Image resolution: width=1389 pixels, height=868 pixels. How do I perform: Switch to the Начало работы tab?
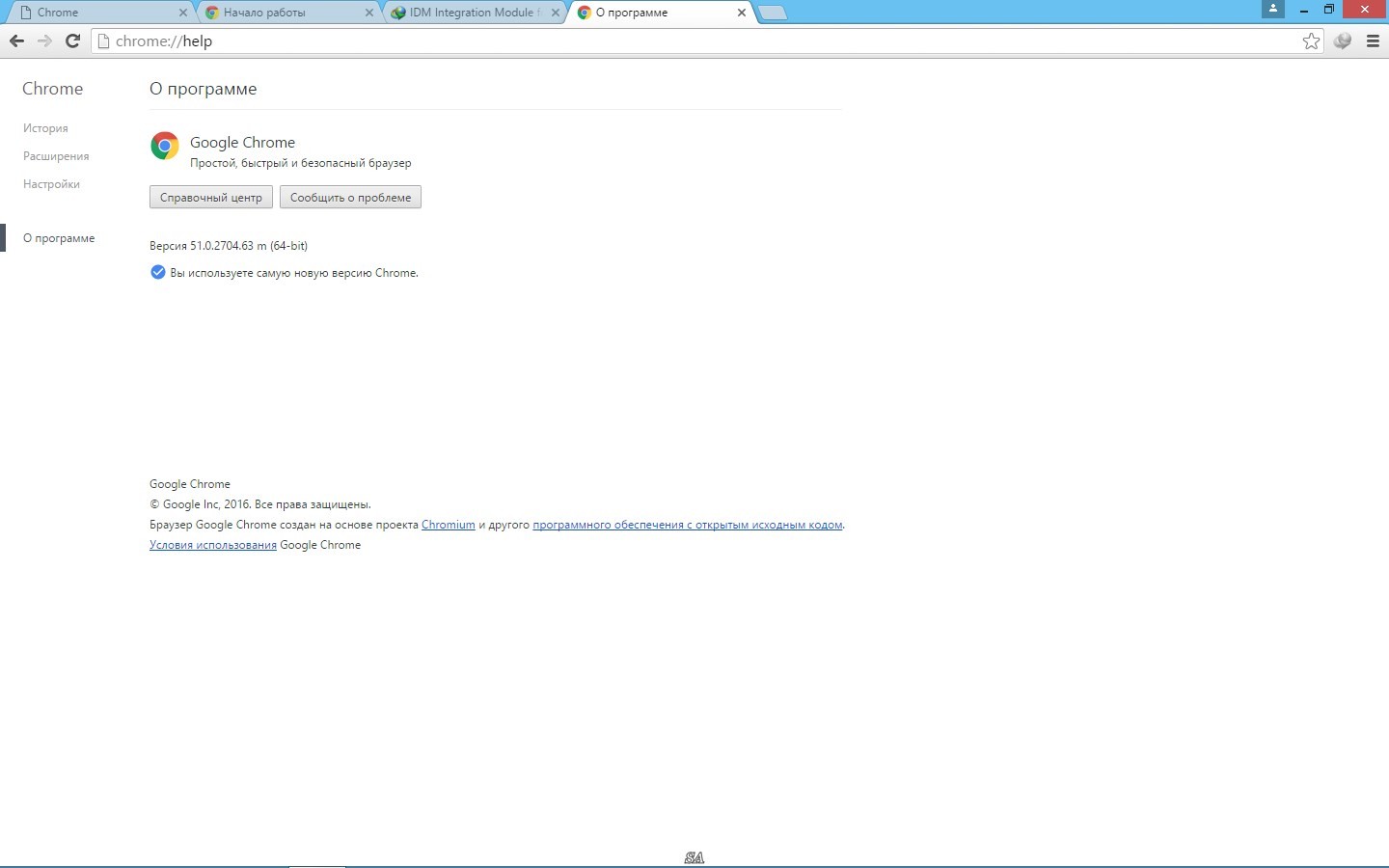(x=280, y=13)
